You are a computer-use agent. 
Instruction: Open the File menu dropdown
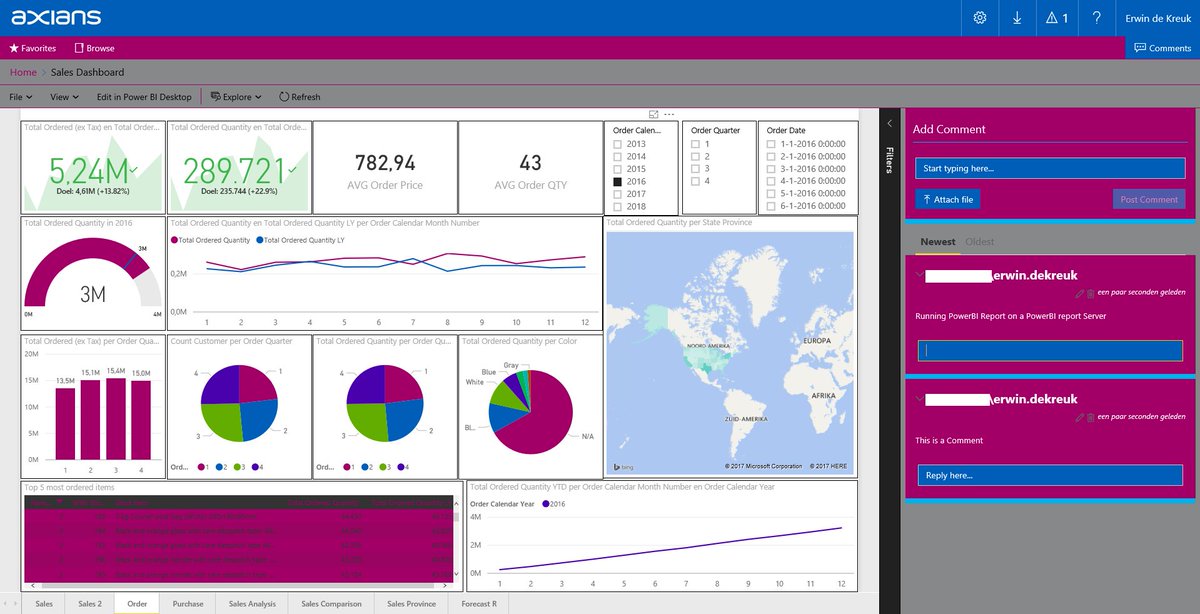point(20,96)
